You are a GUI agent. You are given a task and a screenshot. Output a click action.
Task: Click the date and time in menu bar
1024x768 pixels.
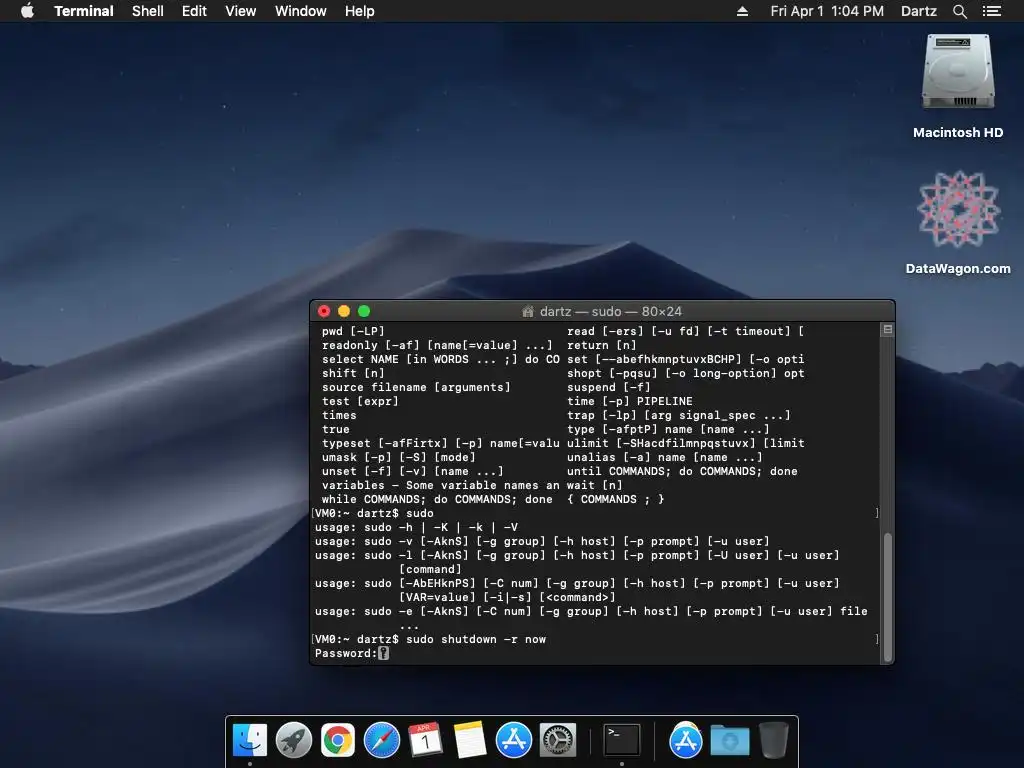pos(827,11)
